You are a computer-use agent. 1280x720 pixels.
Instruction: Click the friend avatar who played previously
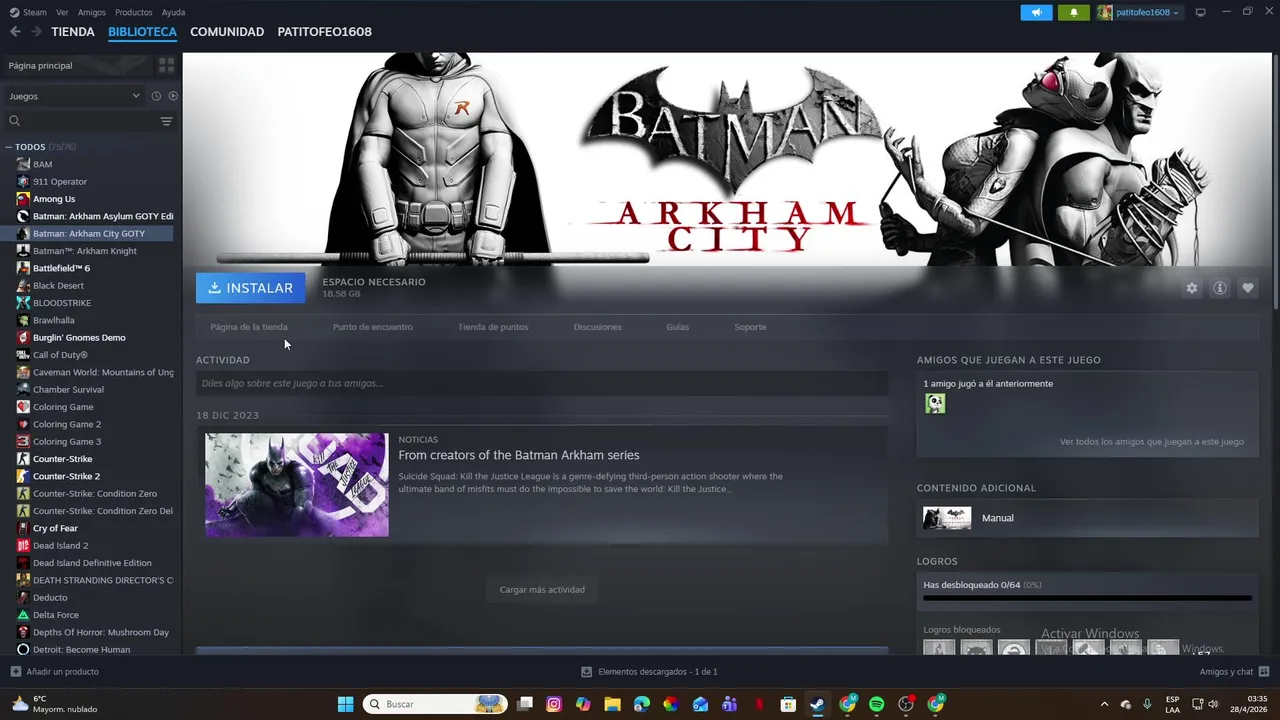click(x=935, y=403)
